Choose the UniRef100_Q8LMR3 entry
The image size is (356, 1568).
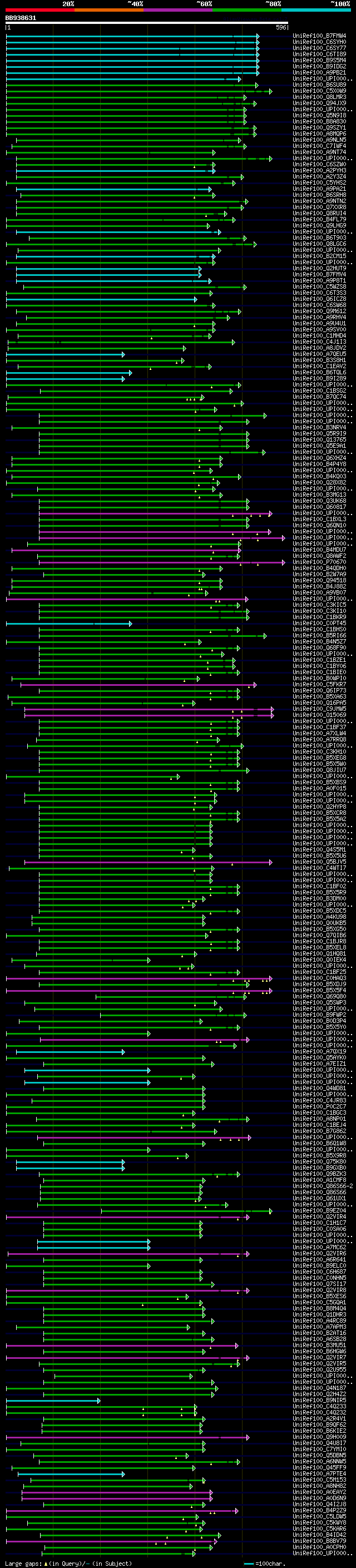pos(319,97)
